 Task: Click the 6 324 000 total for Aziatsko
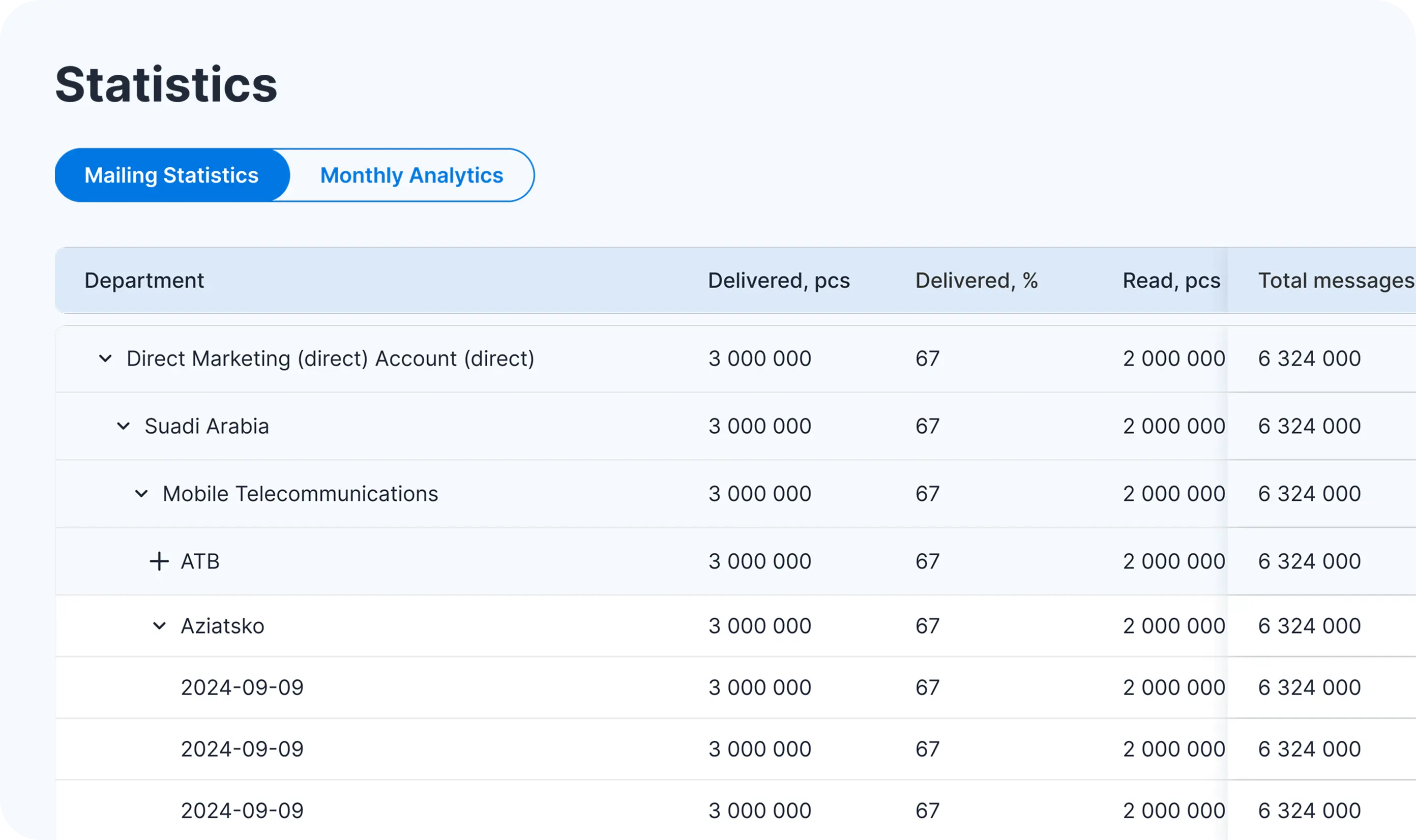click(x=1308, y=626)
